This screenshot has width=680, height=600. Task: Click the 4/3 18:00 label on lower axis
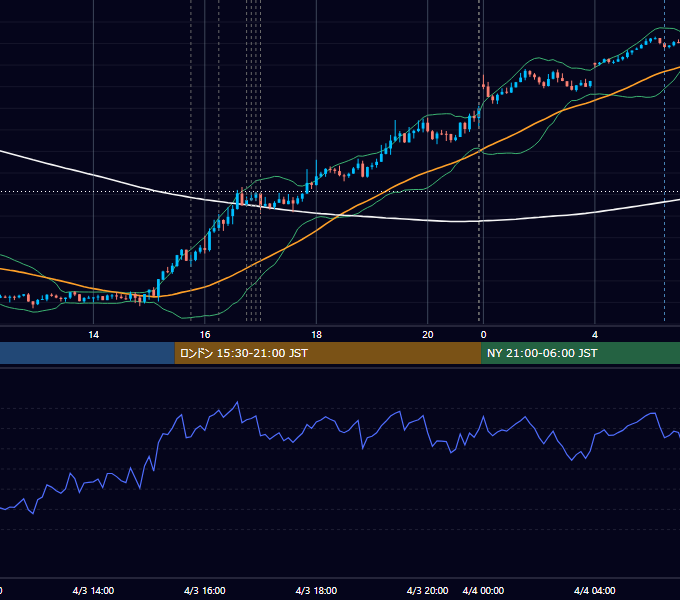(316, 590)
